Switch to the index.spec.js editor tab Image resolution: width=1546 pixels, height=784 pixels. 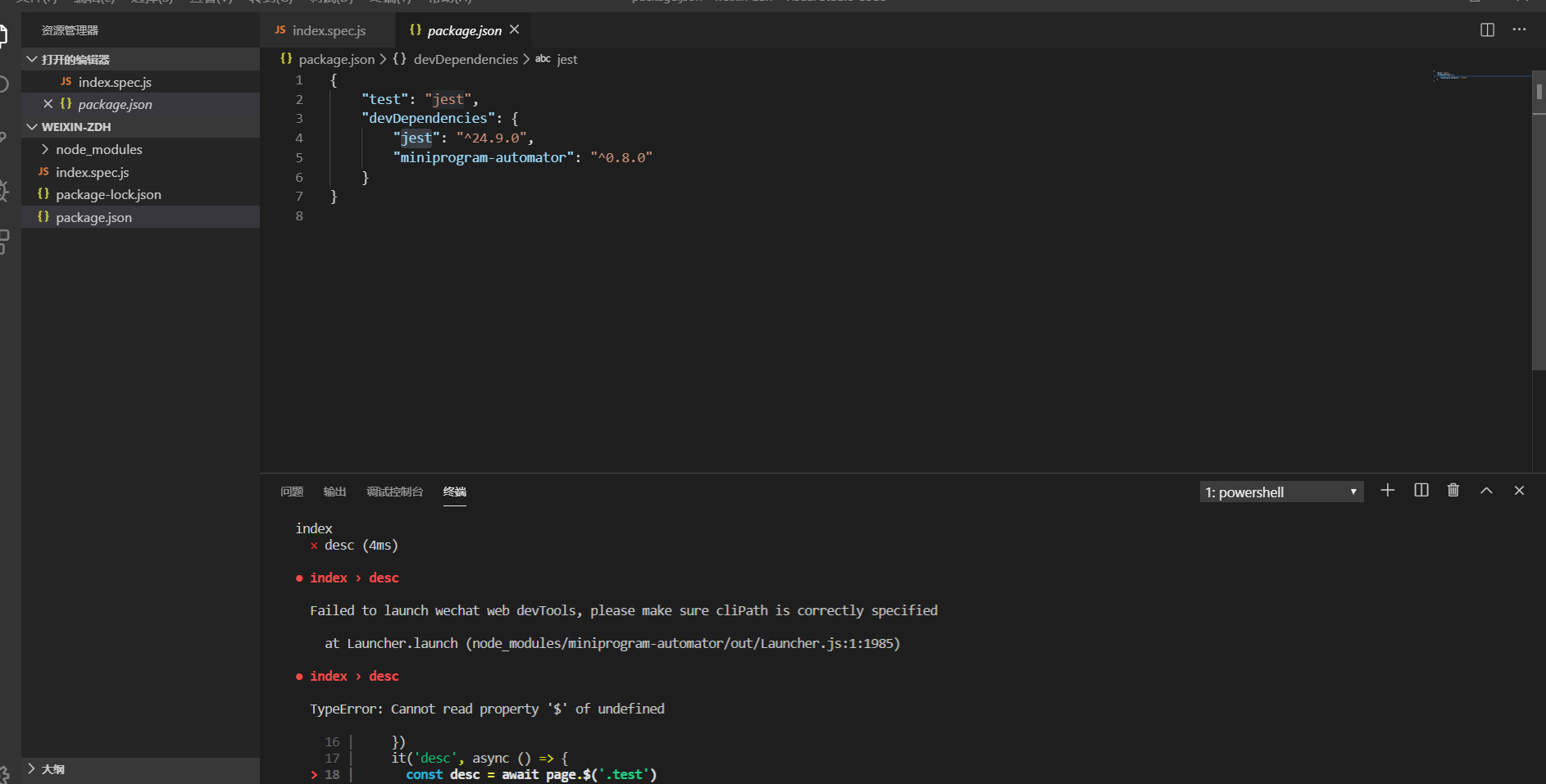[328, 30]
